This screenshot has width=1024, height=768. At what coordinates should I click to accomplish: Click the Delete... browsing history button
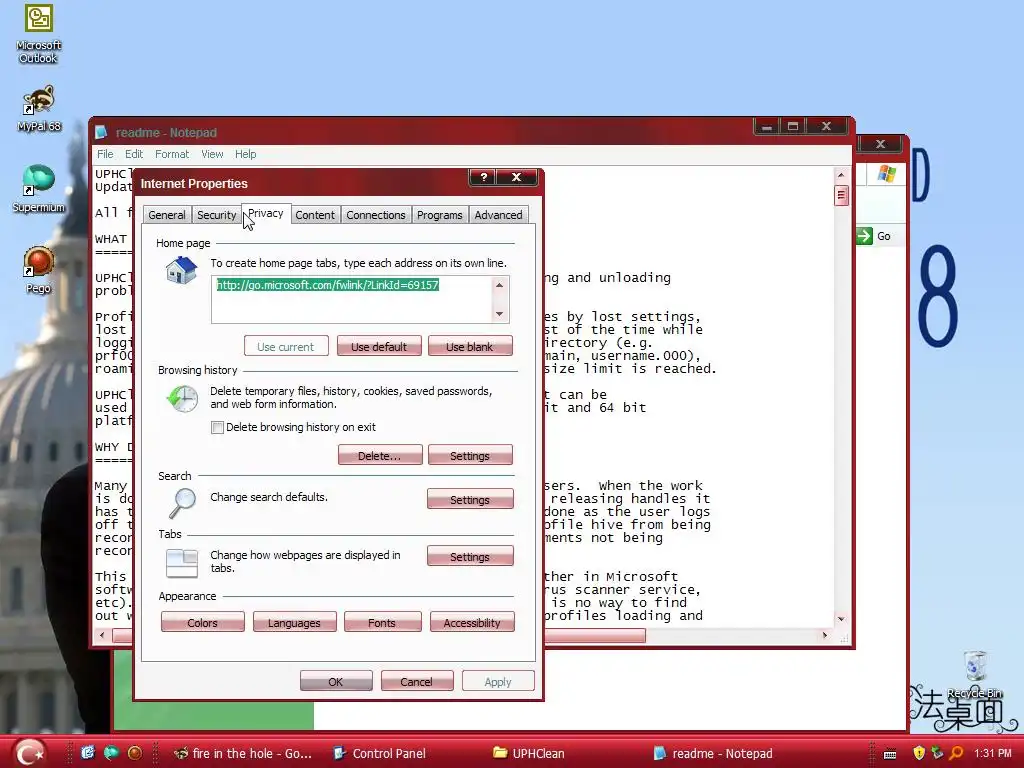[x=379, y=455]
